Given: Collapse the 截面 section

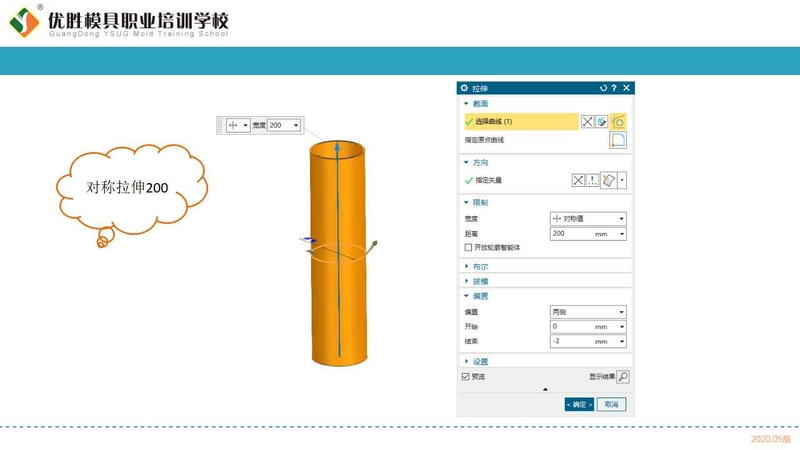Looking at the screenshot, I should [x=466, y=104].
